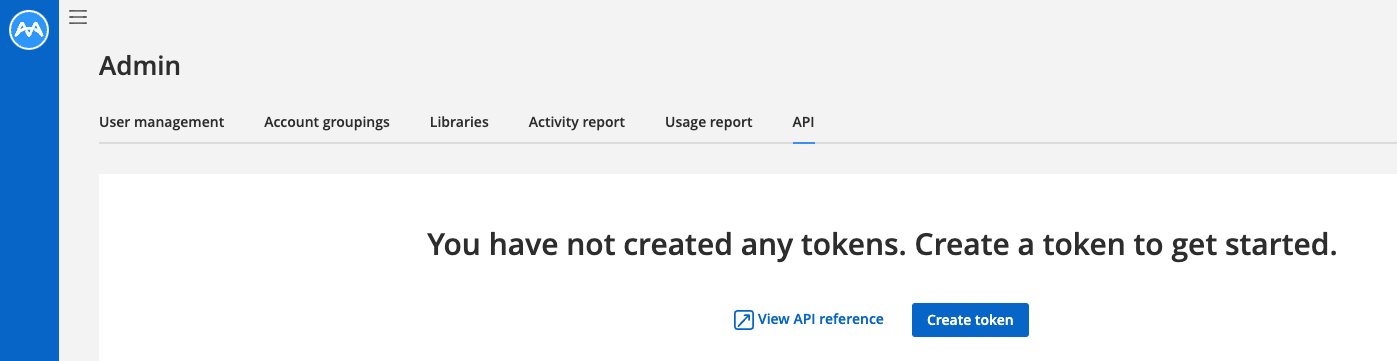Select the API tab
The image size is (1397, 361).
point(804,122)
